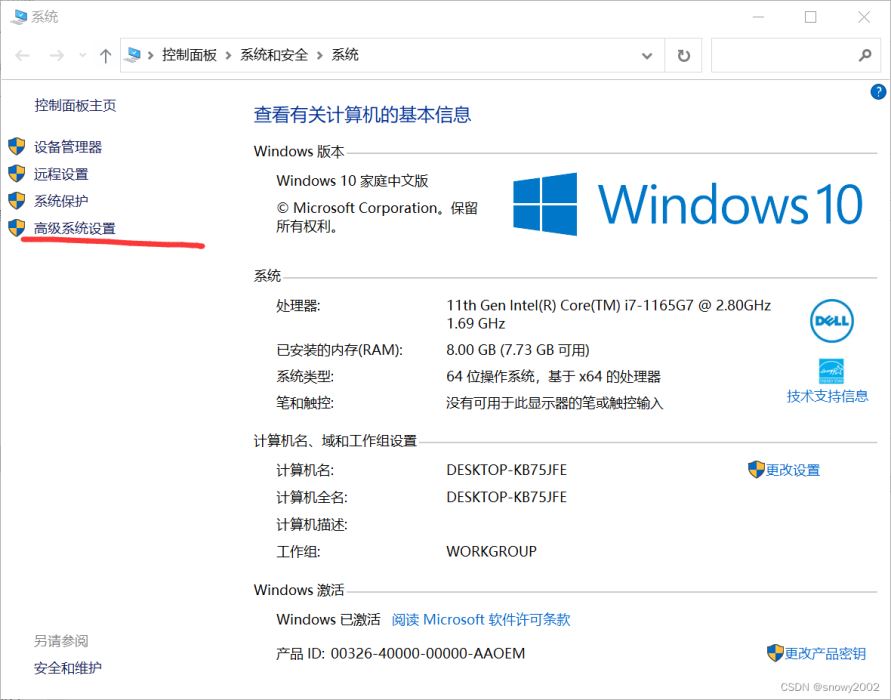Click the back navigation arrow
The image size is (891, 700).
(x=22, y=55)
